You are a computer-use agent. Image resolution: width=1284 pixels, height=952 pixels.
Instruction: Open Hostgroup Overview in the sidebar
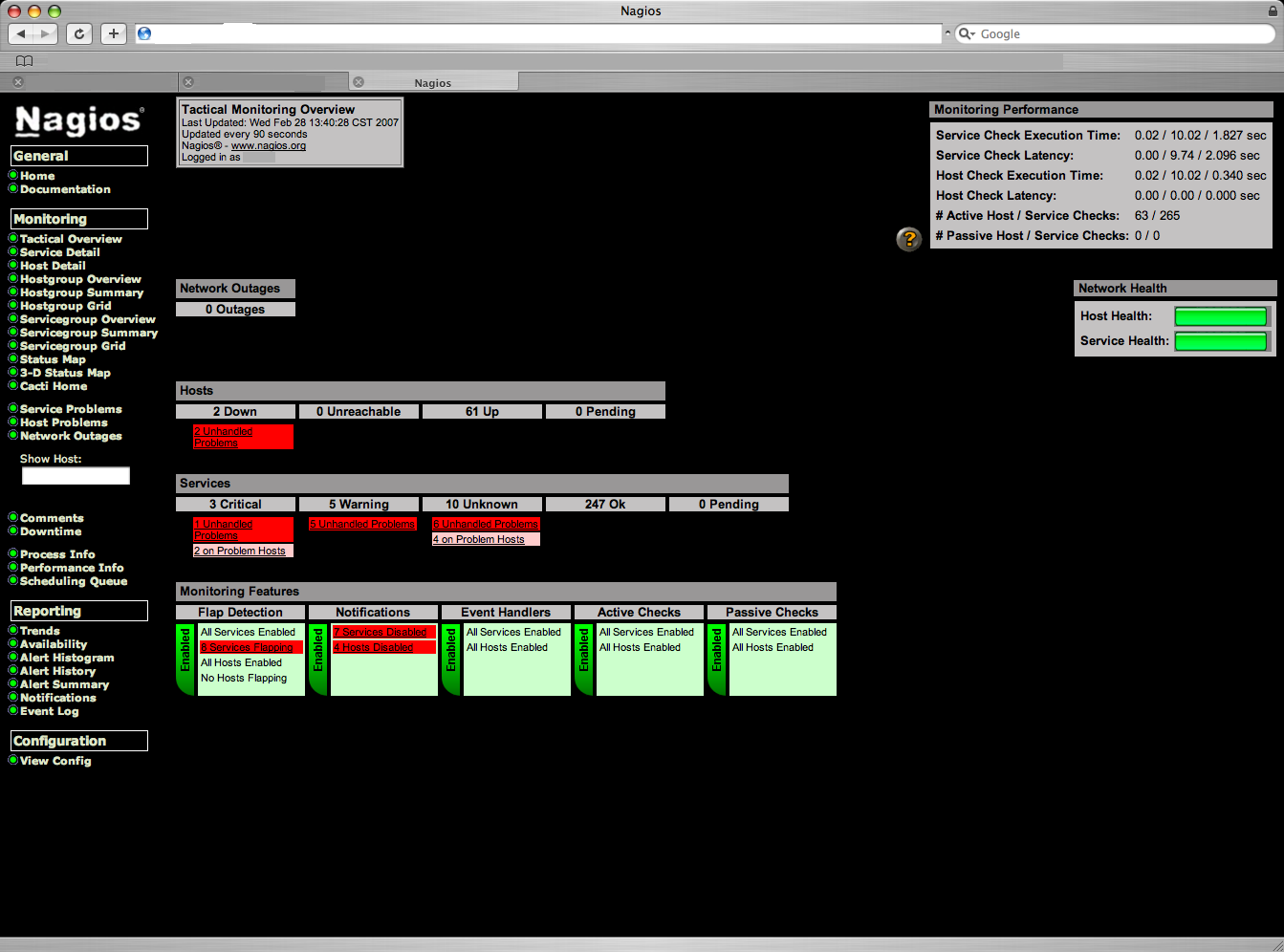(80, 279)
